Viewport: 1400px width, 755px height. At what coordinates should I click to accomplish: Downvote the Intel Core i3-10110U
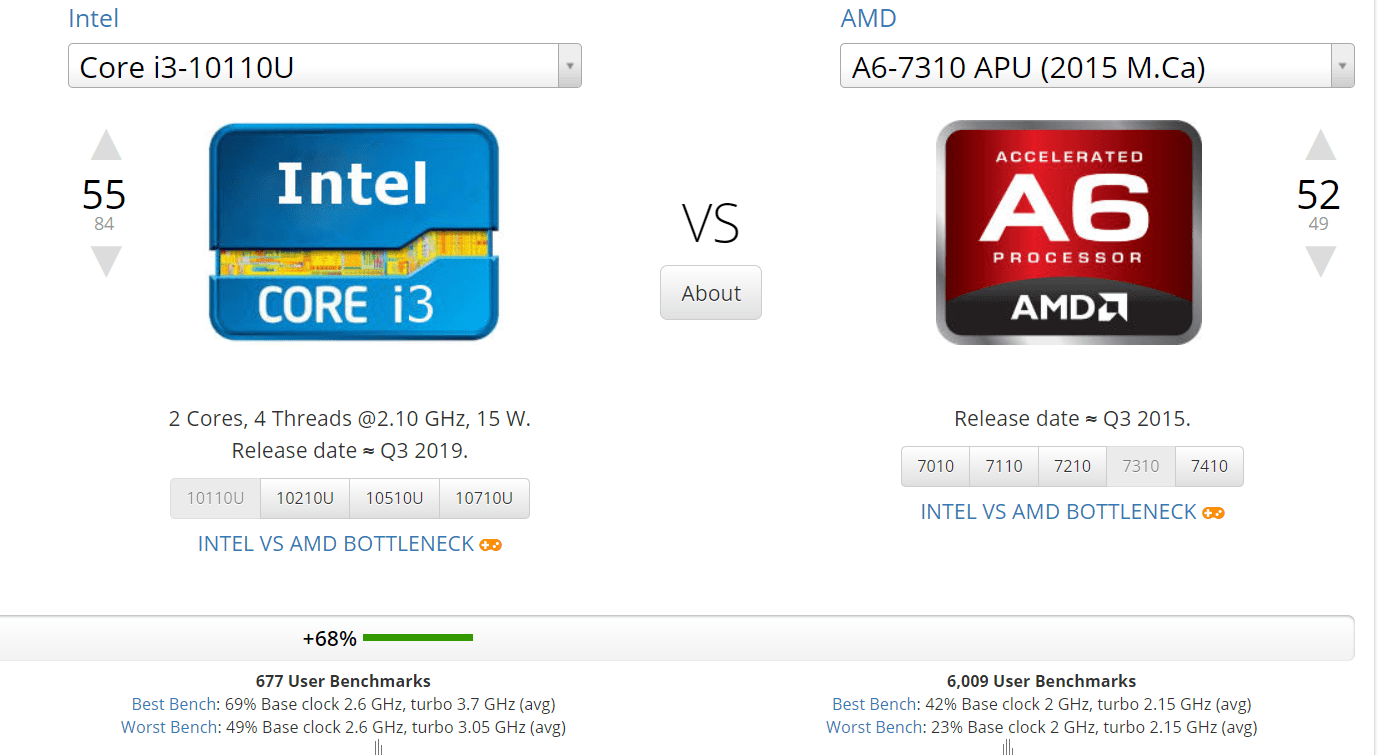(x=106, y=261)
